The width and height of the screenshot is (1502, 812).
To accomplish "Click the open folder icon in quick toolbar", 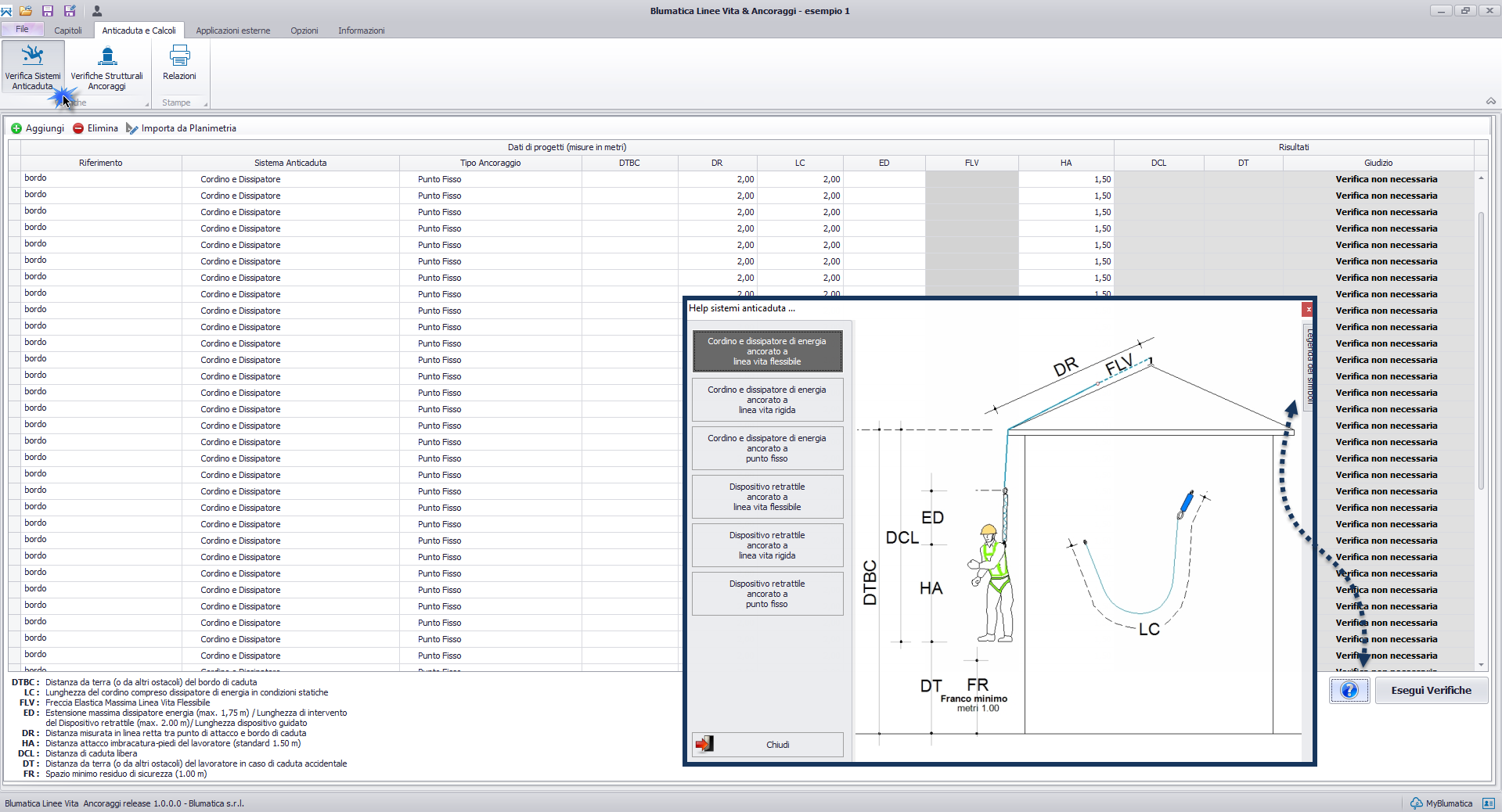I will 26,11.
